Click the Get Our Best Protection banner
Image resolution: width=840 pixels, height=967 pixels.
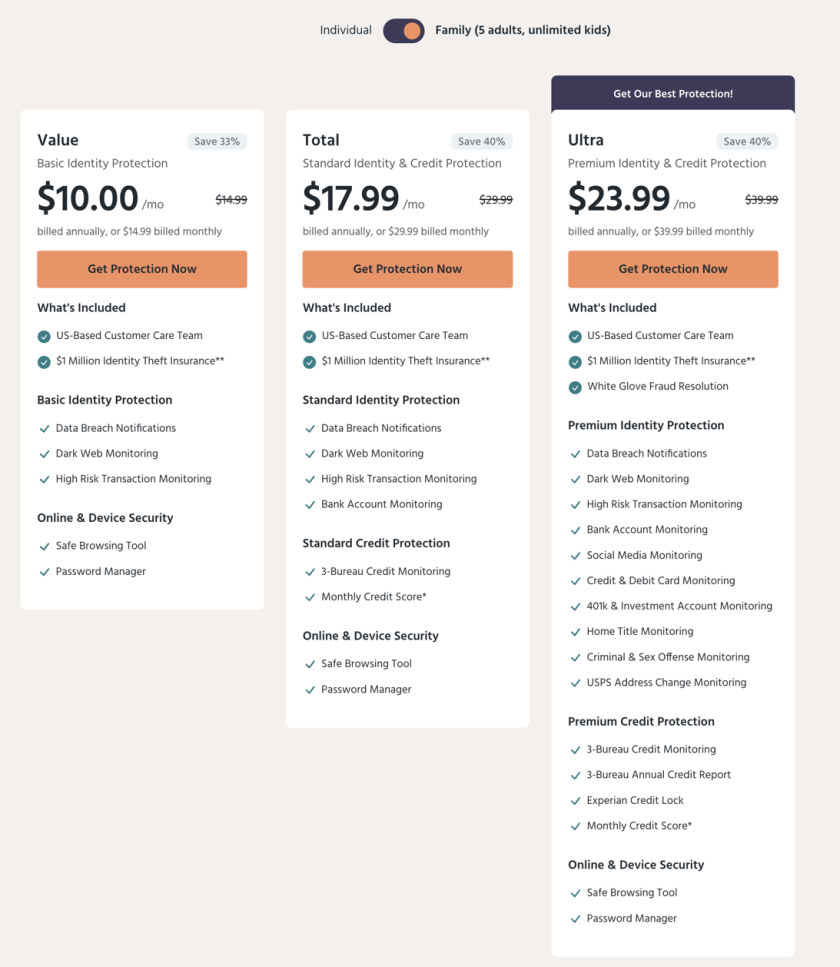tap(672, 93)
